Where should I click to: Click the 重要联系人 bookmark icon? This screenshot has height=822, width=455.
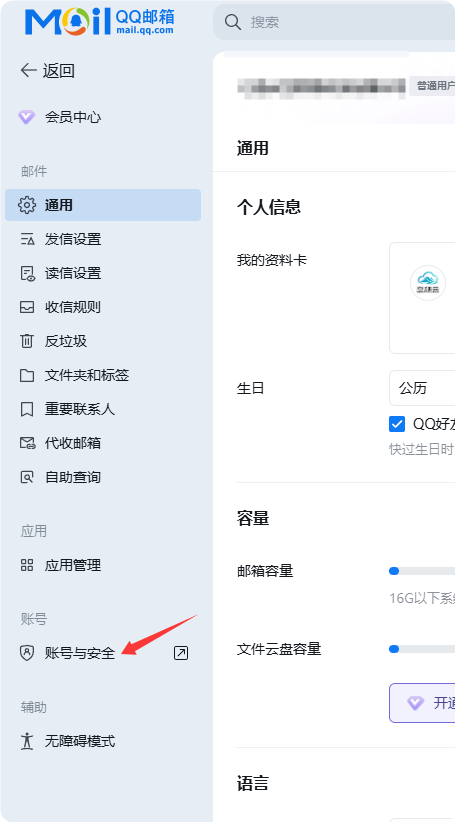pyautogui.click(x=27, y=409)
